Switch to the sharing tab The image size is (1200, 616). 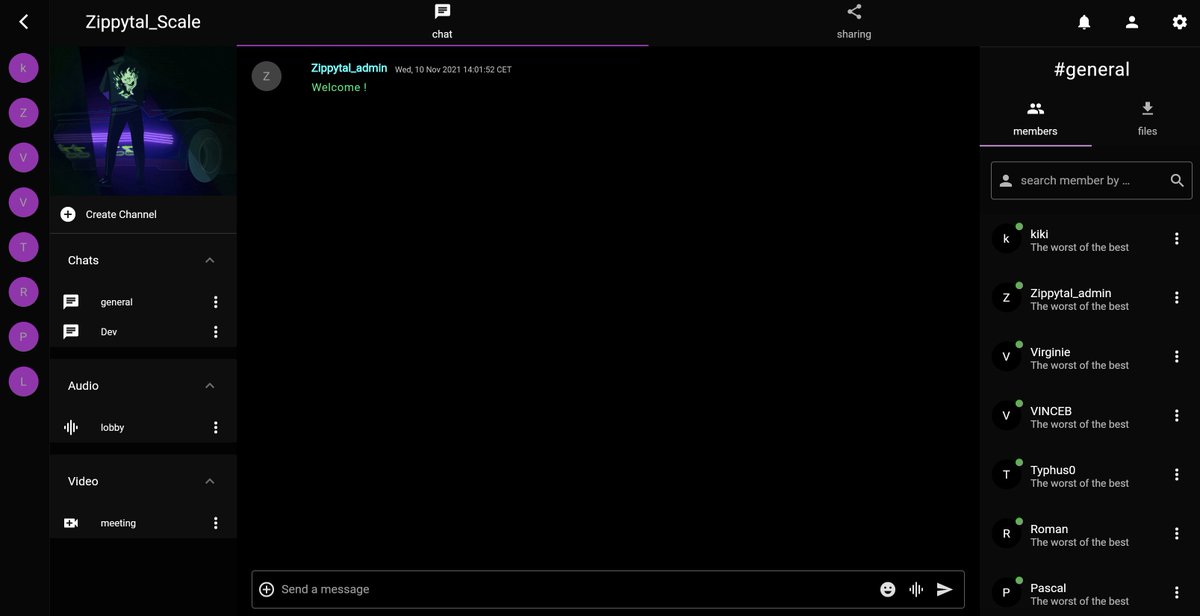(854, 22)
